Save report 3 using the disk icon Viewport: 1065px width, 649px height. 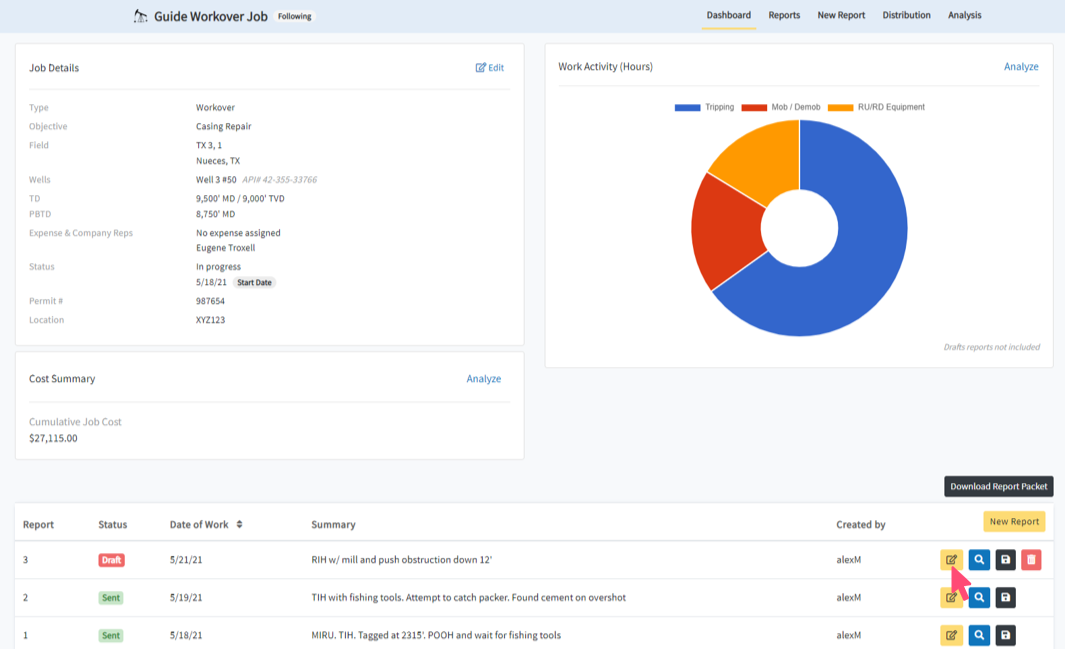1005,560
